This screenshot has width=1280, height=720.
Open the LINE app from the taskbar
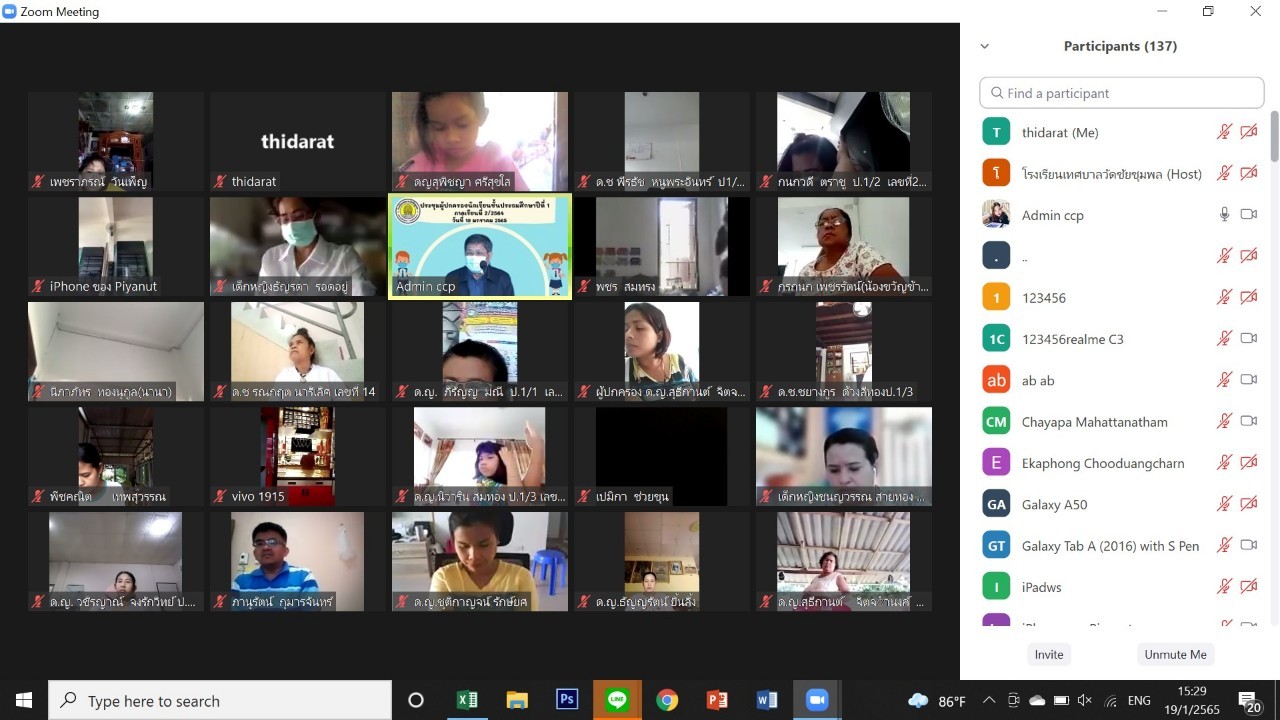[617, 700]
